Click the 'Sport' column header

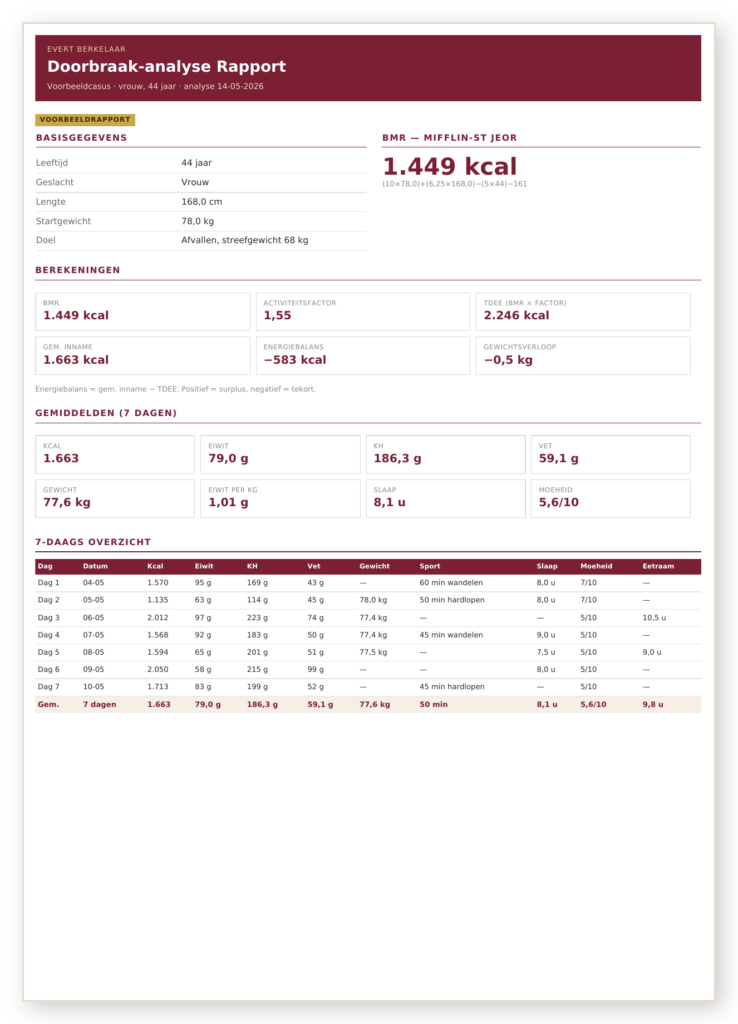coord(430,566)
